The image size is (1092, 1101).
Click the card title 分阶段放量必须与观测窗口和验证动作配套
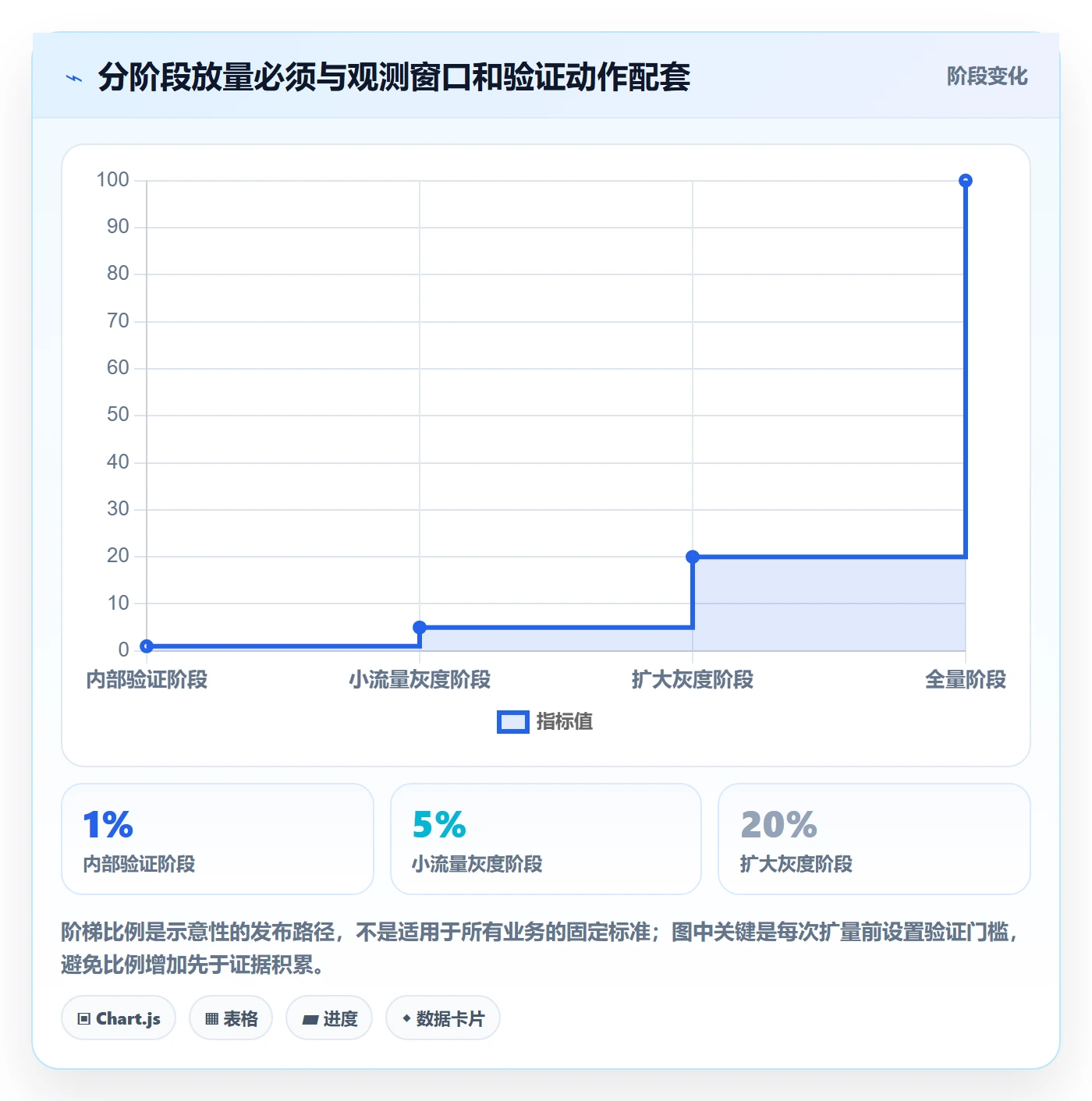(x=394, y=77)
